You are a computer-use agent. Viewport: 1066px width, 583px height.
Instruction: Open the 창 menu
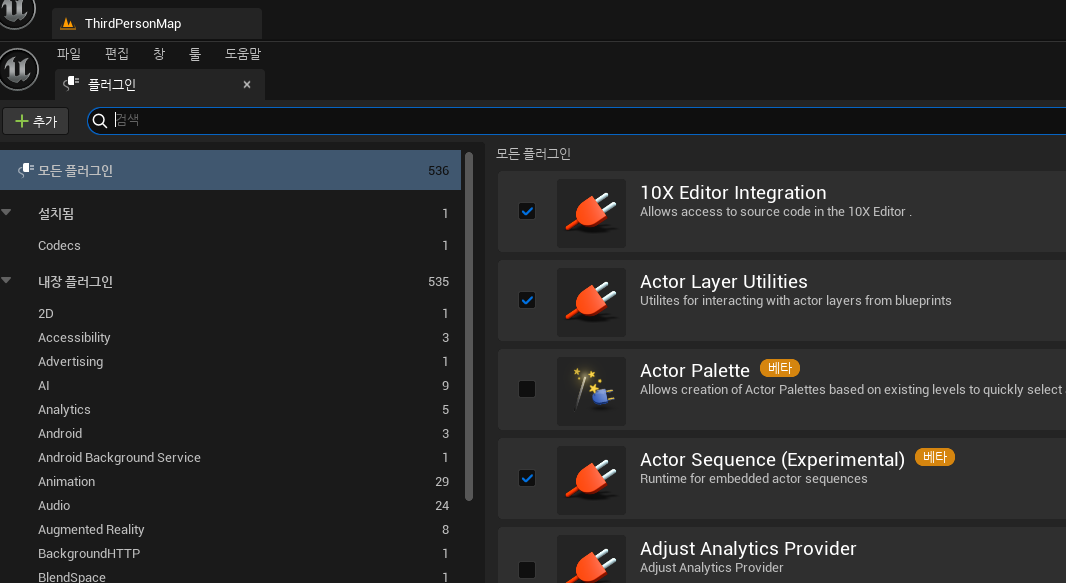159,54
